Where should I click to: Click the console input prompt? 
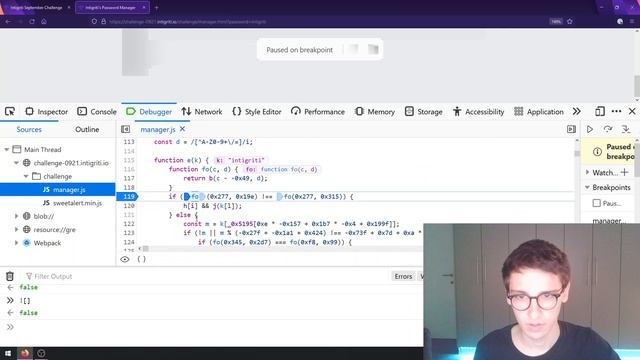(216, 327)
